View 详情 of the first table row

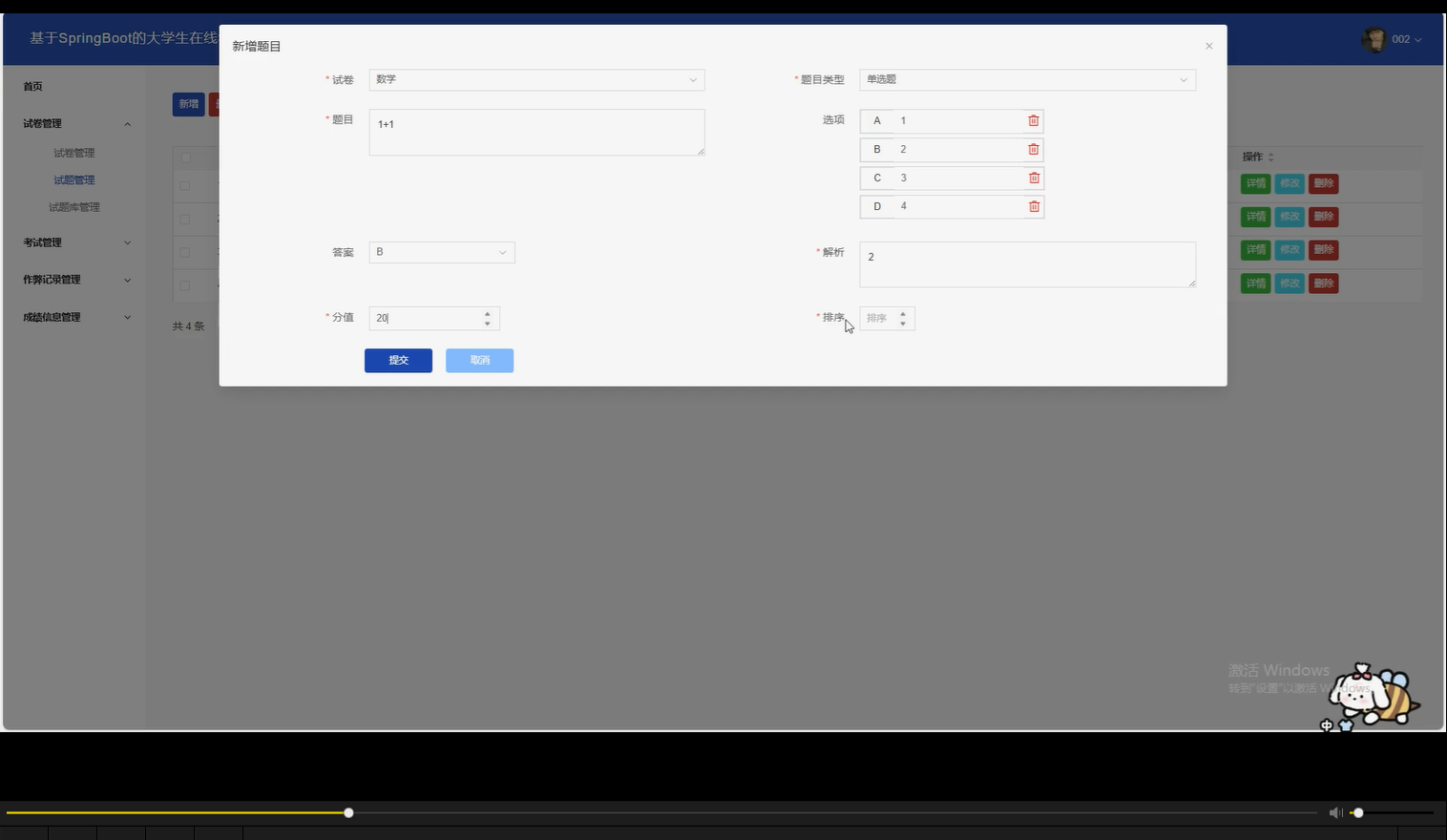1255,184
